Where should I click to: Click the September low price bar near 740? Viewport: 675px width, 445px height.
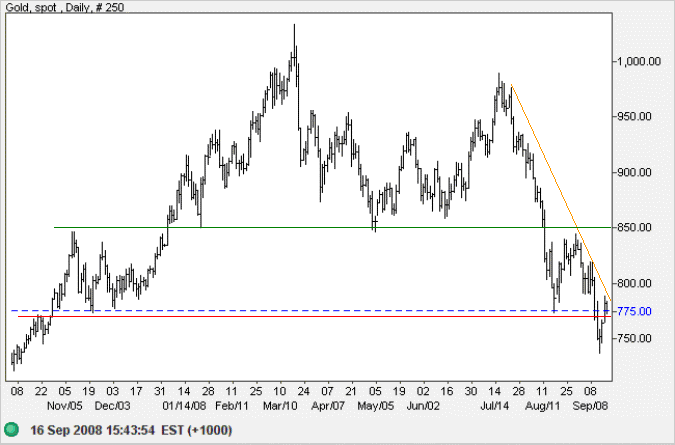click(x=600, y=340)
